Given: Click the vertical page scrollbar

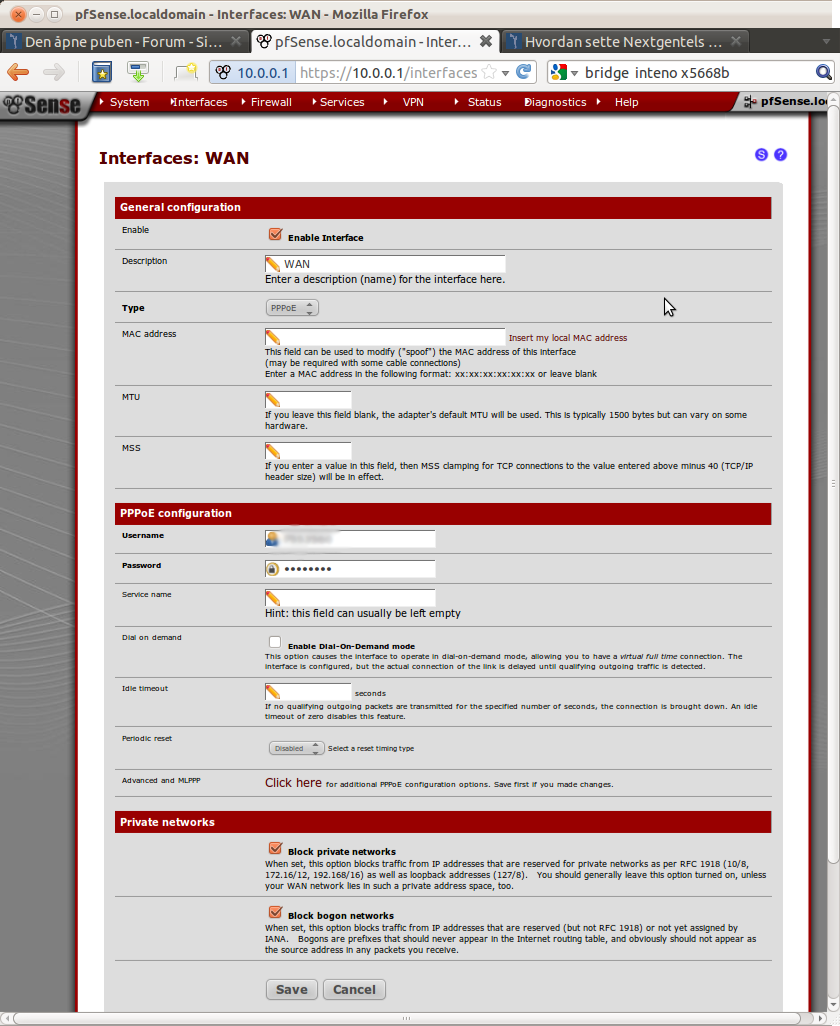Looking at the screenshot, I should click(x=833, y=484).
